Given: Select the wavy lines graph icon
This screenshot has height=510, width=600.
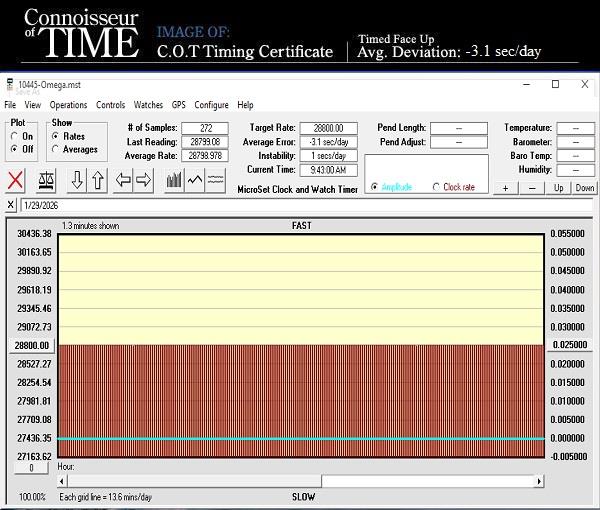Looking at the screenshot, I should 215,181.
